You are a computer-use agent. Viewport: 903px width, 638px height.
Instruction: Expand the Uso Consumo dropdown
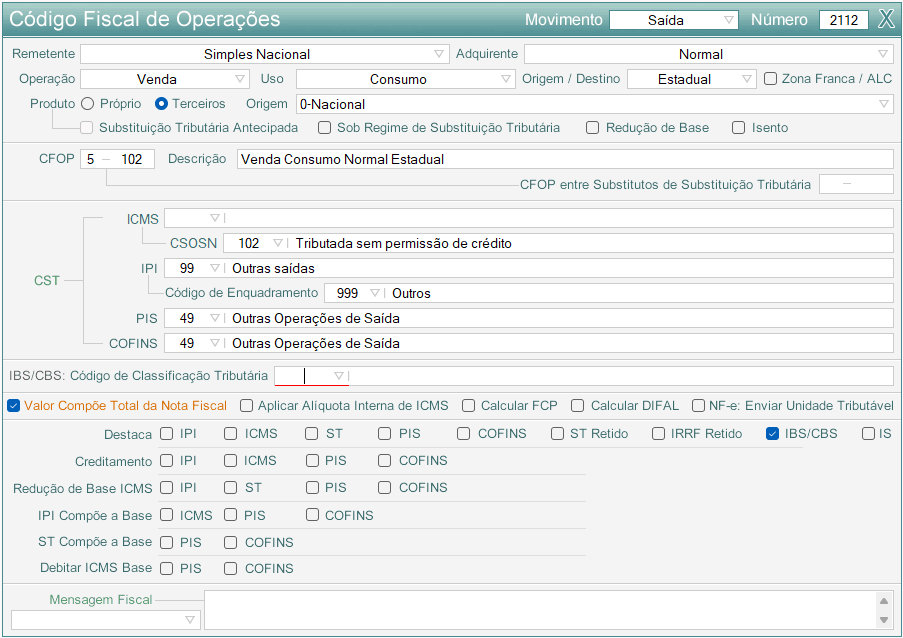point(405,79)
